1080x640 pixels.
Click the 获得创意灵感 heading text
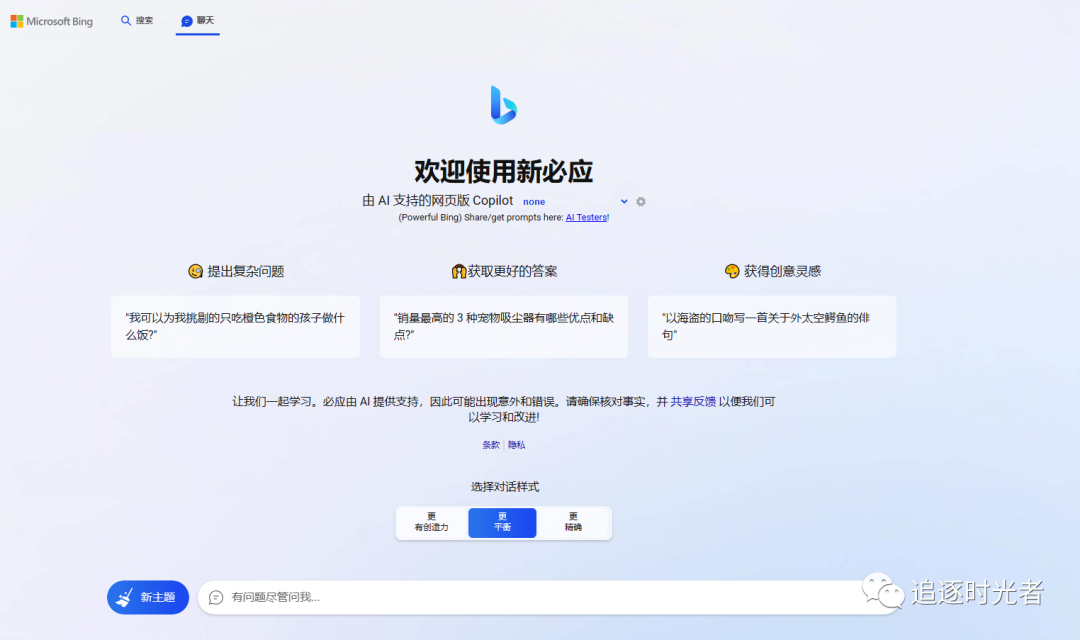[782, 271]
